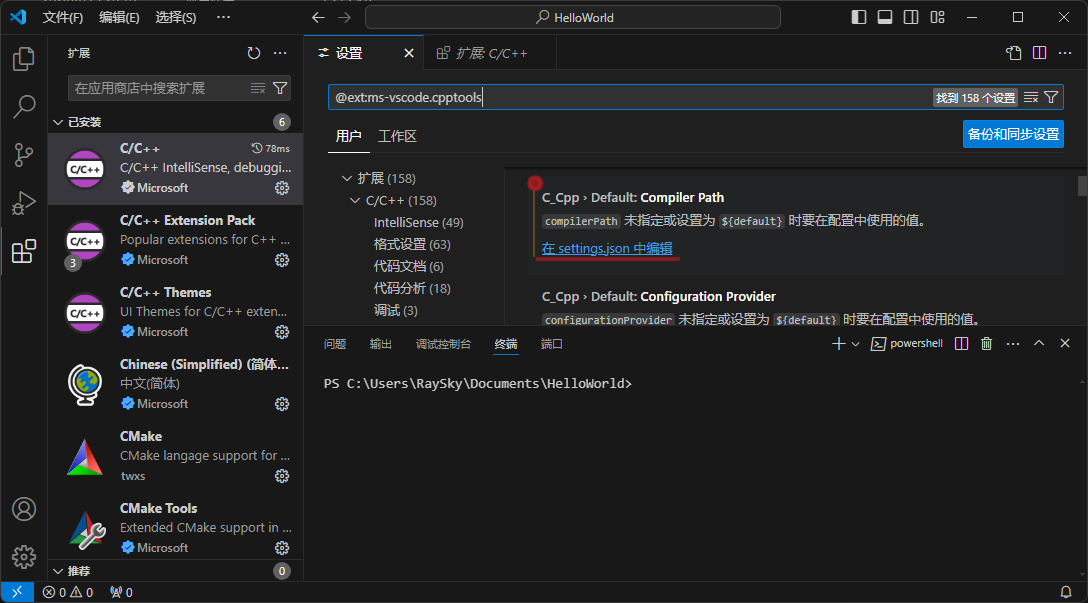Create a new terminal with plus
The image size is (1088, 603).
(x=839, y=343)
